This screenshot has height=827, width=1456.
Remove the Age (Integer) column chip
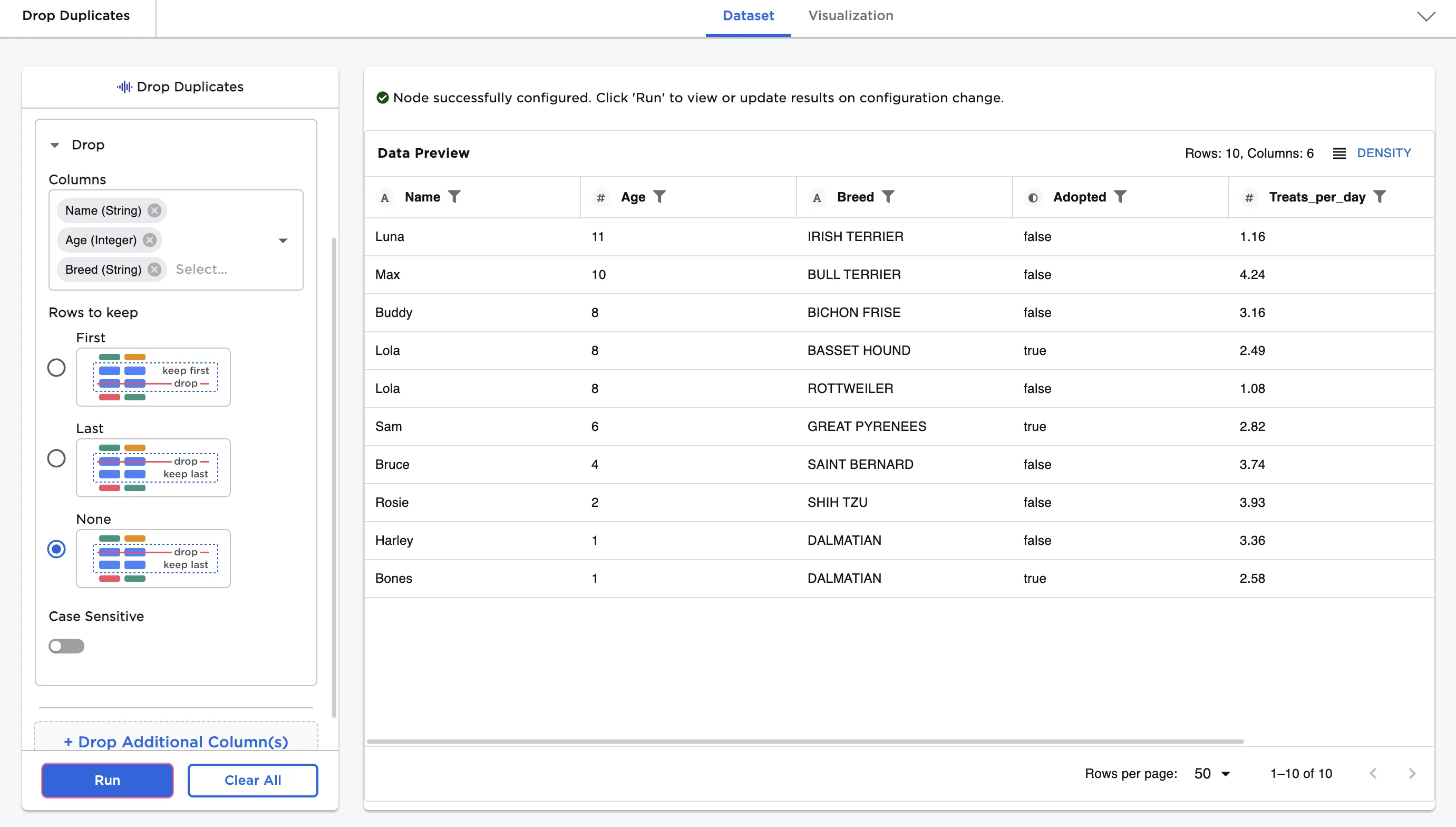pyautogui.click(x=150, y=239)
